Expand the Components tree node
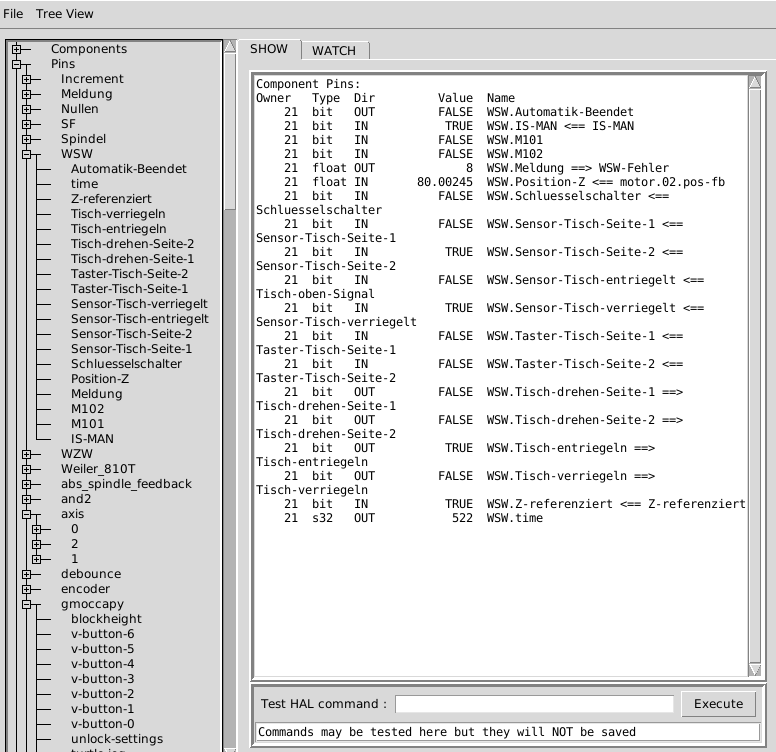776x752 pixels. [x=16, y=49]
